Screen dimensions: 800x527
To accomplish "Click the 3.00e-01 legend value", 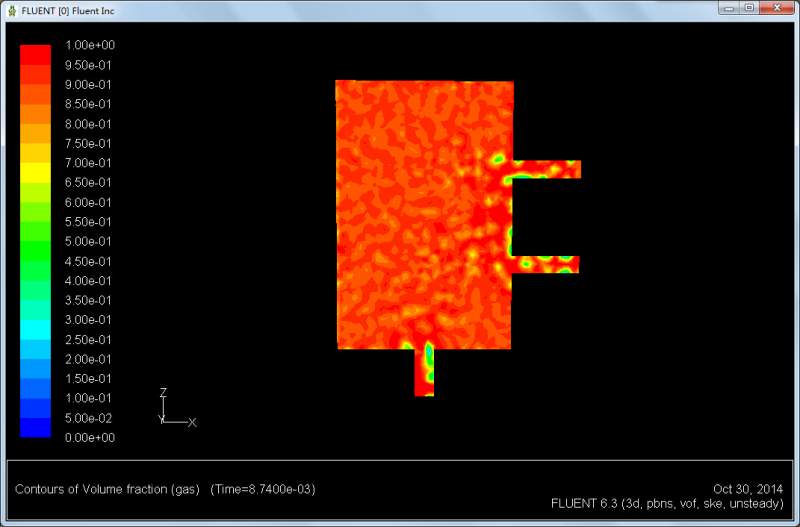I will coord(88,320).
